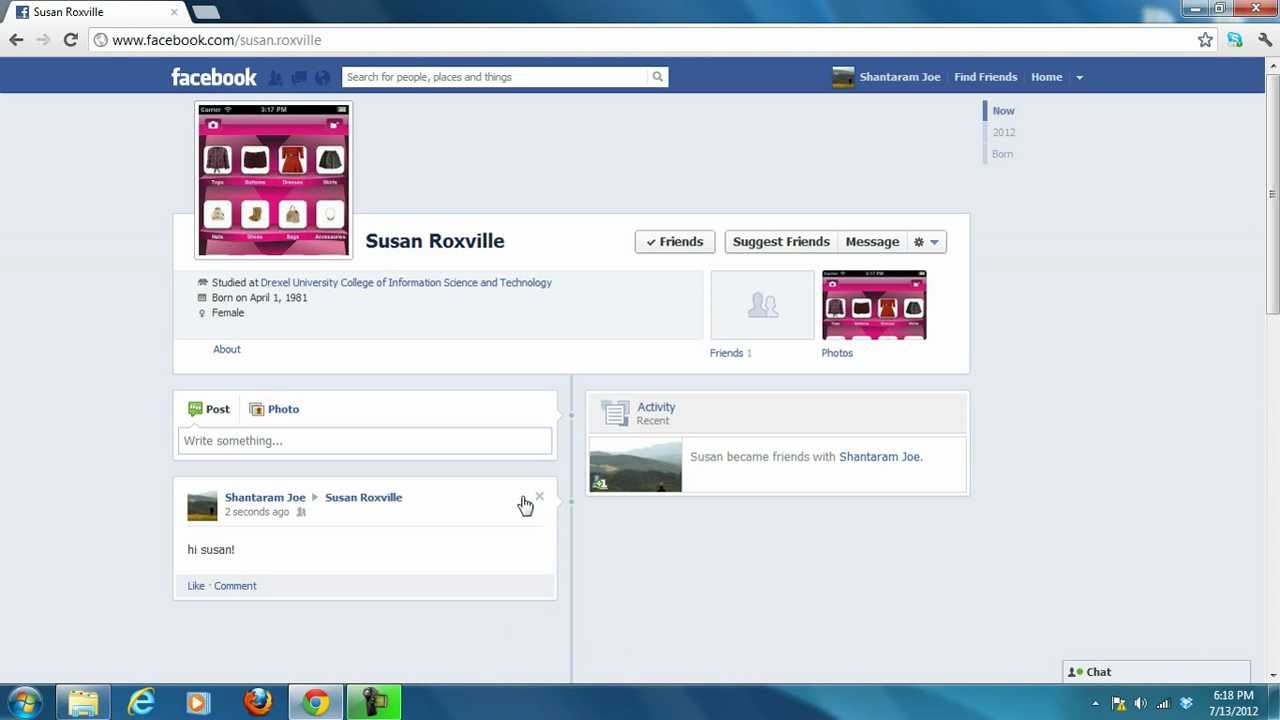The image size is (1280, 720).
Task: Open Windows Media Player from the taskbar
Action: click(198, 703)
